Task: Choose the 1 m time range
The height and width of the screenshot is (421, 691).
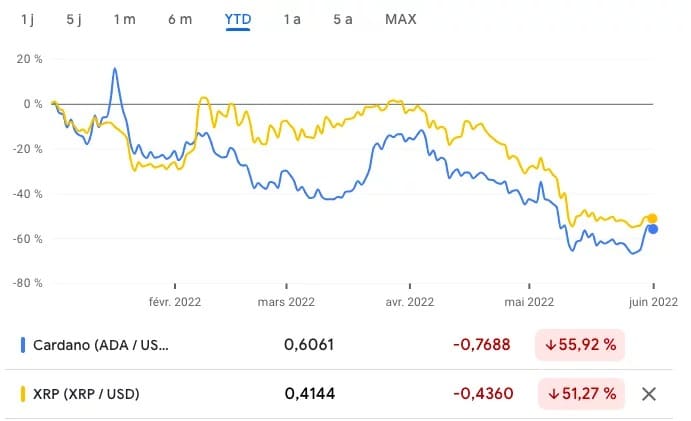Action: tap(125, 19)
